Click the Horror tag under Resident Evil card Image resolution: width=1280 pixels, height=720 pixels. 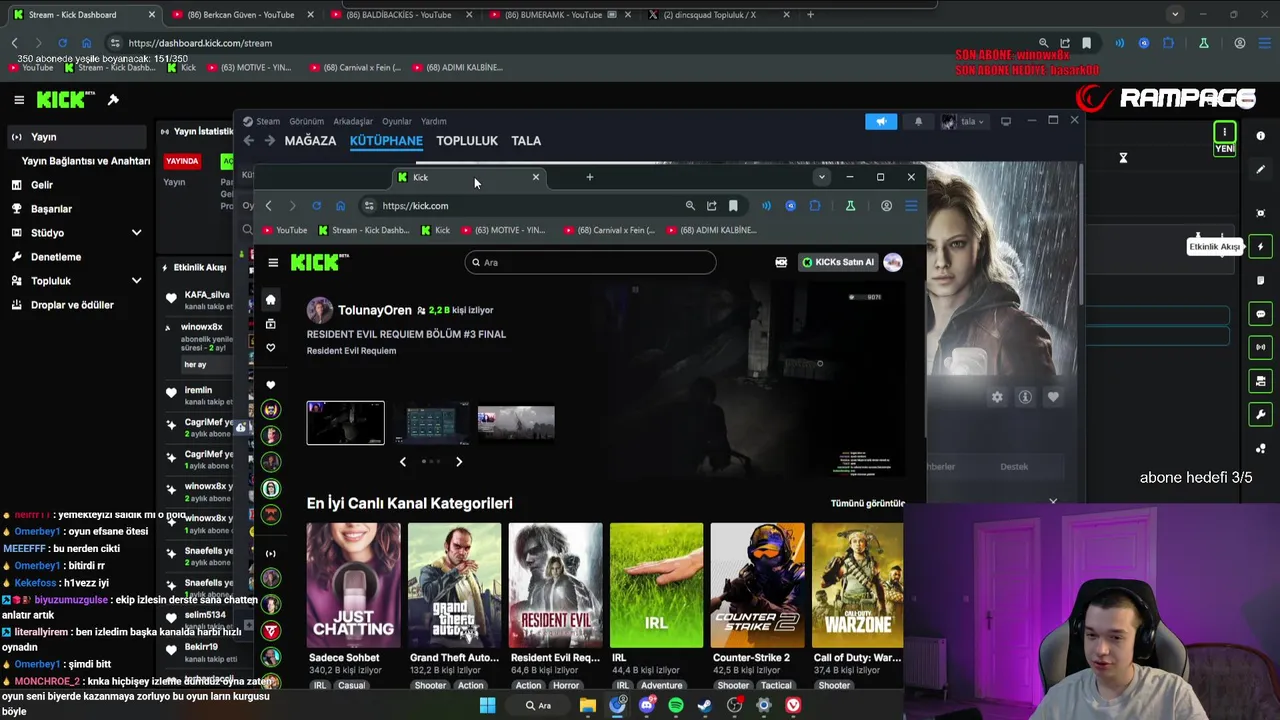point(566,685)
